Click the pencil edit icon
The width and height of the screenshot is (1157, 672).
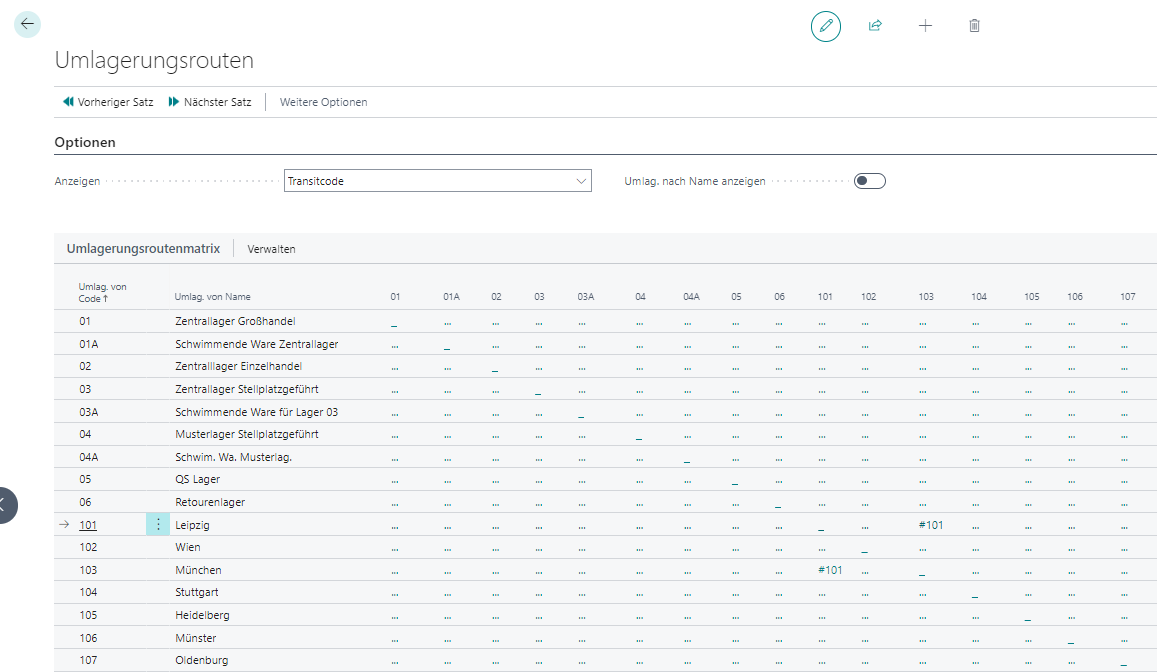pos(825,26)
